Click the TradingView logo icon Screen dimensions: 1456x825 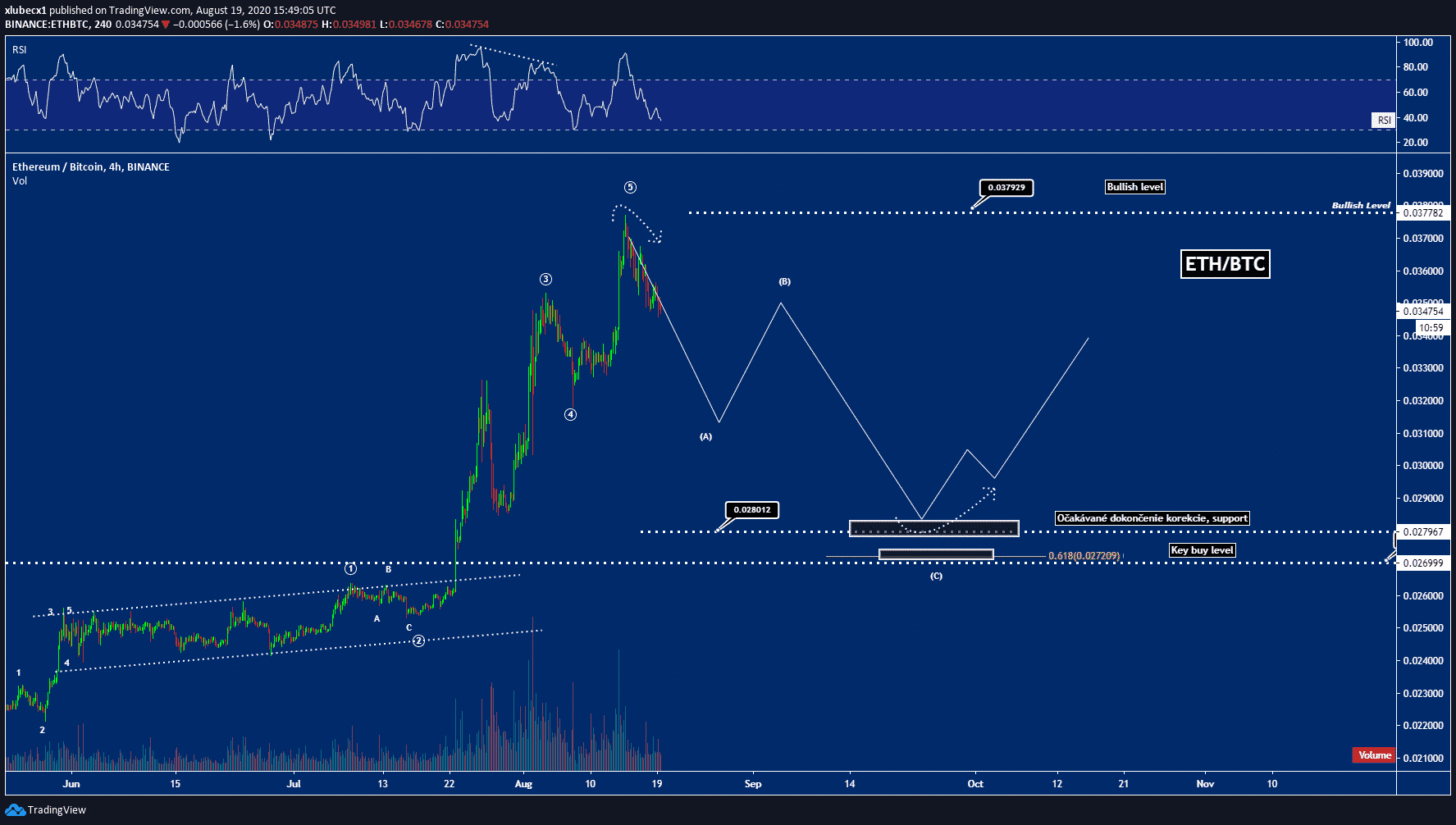click(14, 810)
